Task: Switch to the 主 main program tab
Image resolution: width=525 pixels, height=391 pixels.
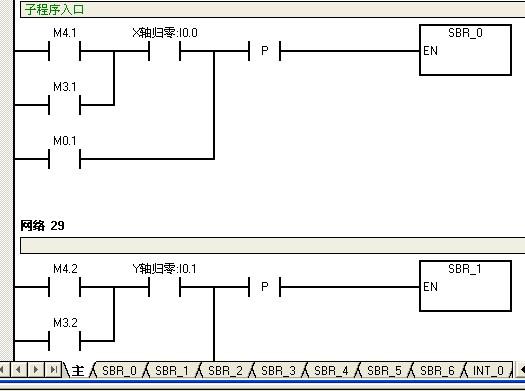Action: (x=78, y=371)
